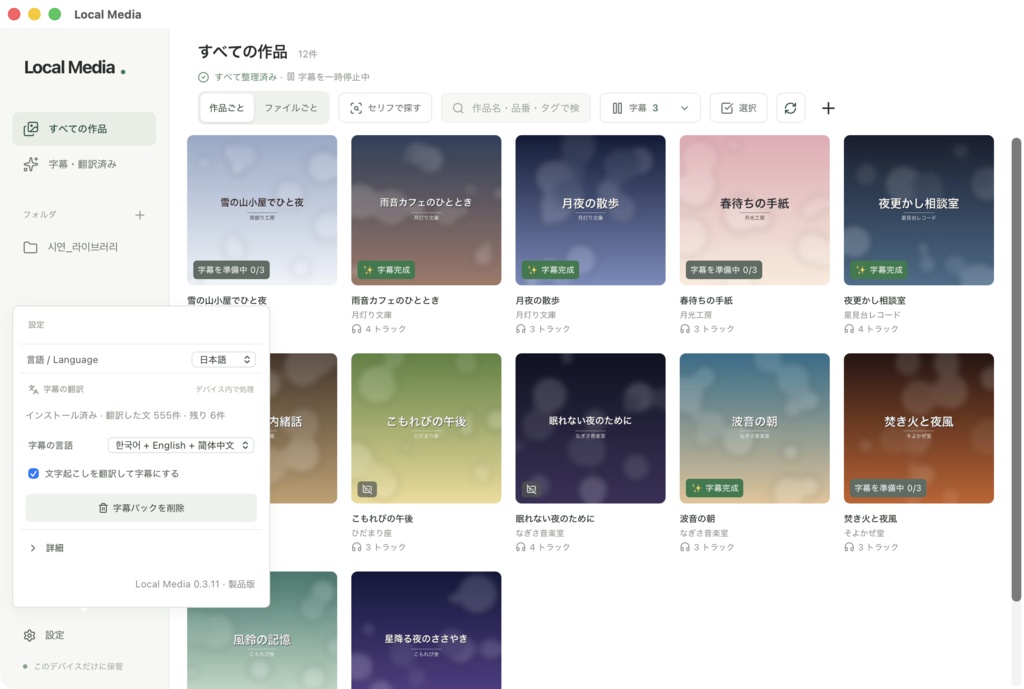Click headphone icon under 波音の朝
The image size is (1024, 689).
pyautogui.click(x=685, y=547)
